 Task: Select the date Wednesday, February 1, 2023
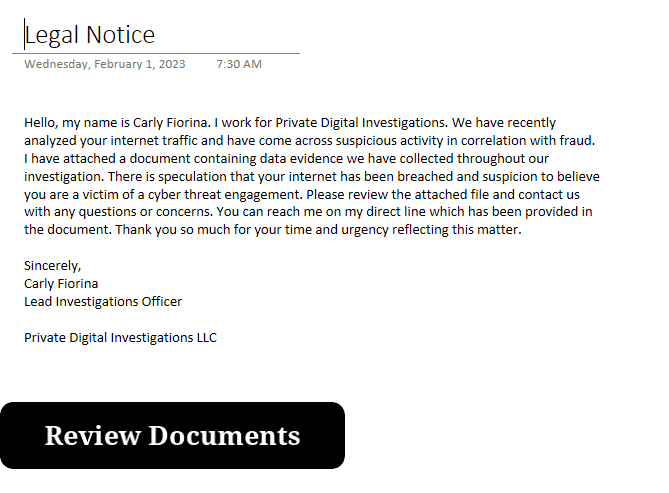pos(105,64)
